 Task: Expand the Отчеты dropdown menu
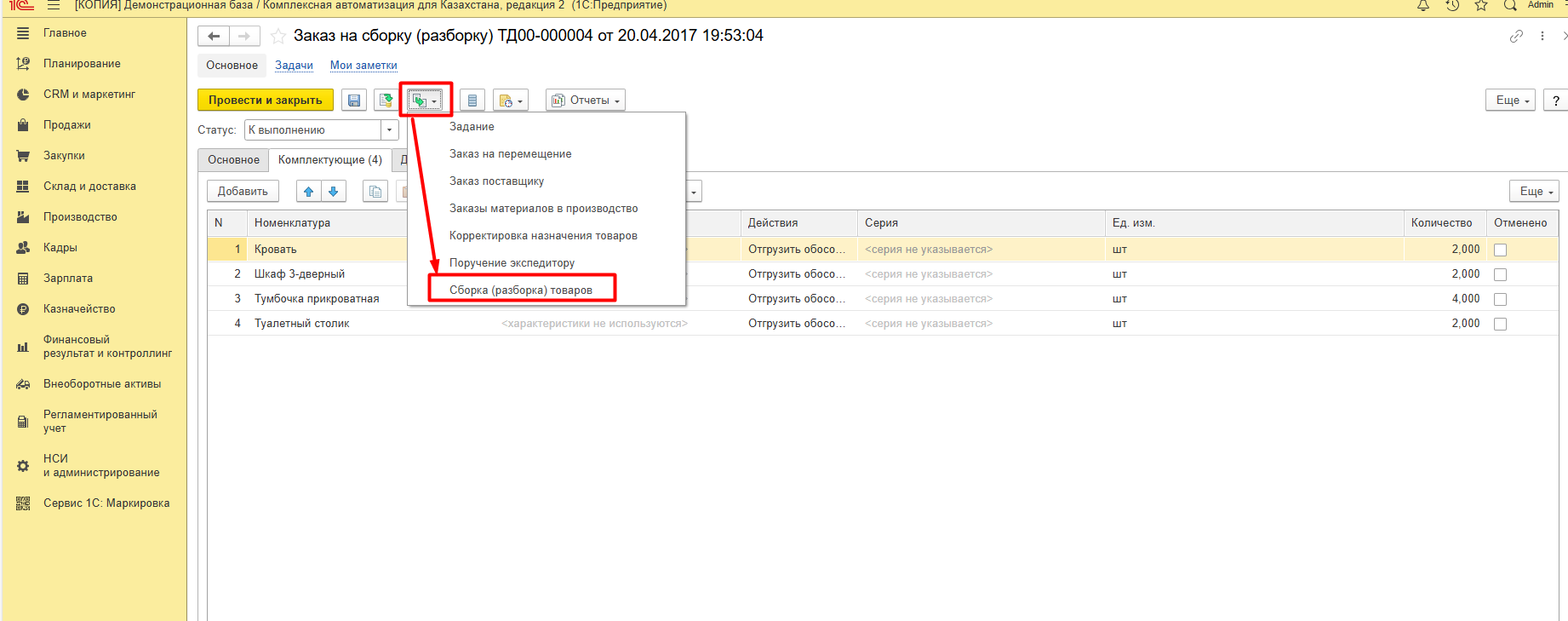coord(586,101)
